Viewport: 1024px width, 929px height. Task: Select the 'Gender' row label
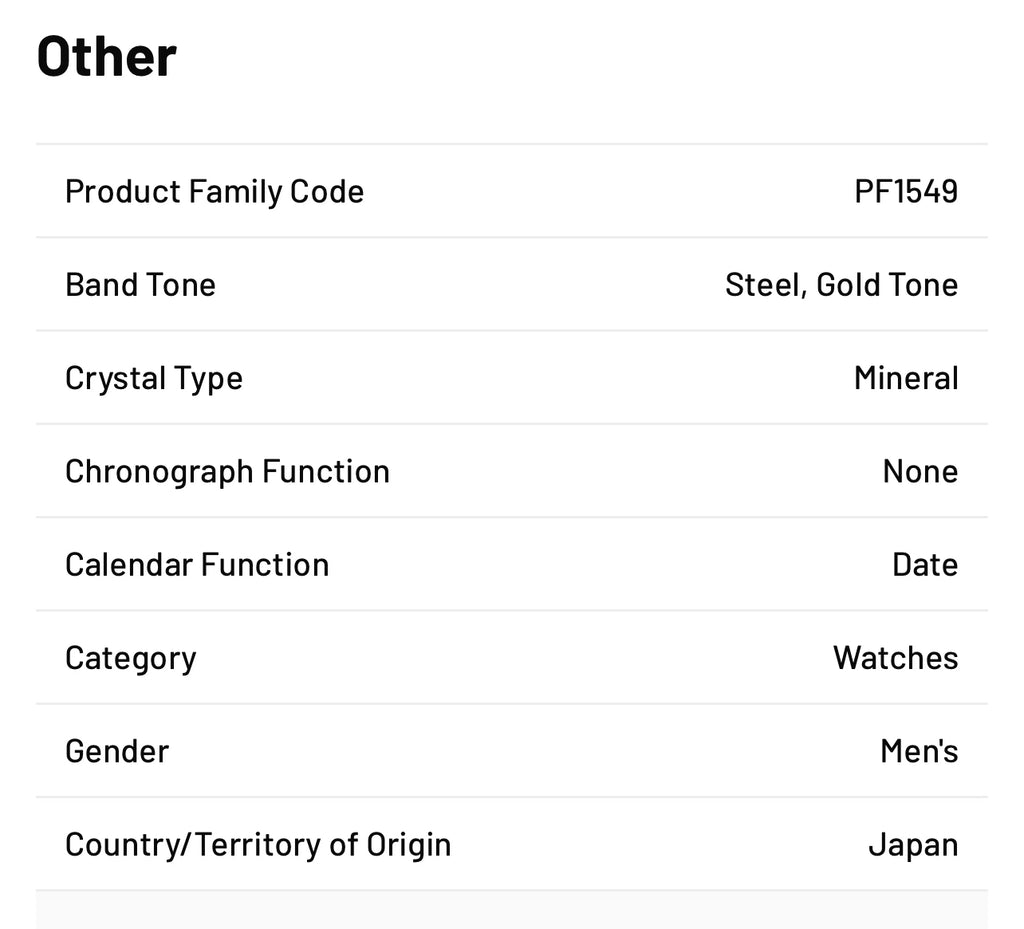coord(116,751)
